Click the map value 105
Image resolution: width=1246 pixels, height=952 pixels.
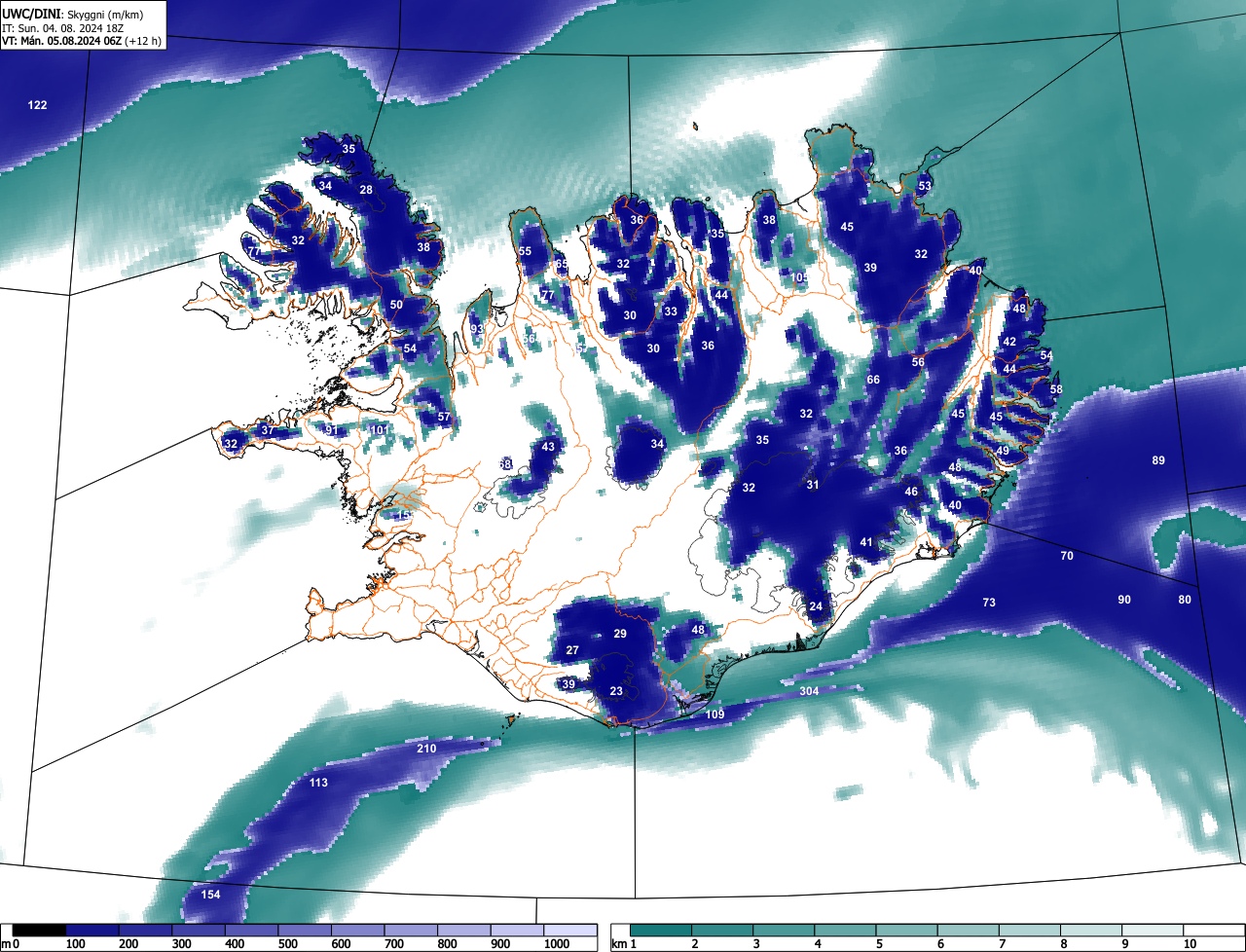tap(800, 277)
